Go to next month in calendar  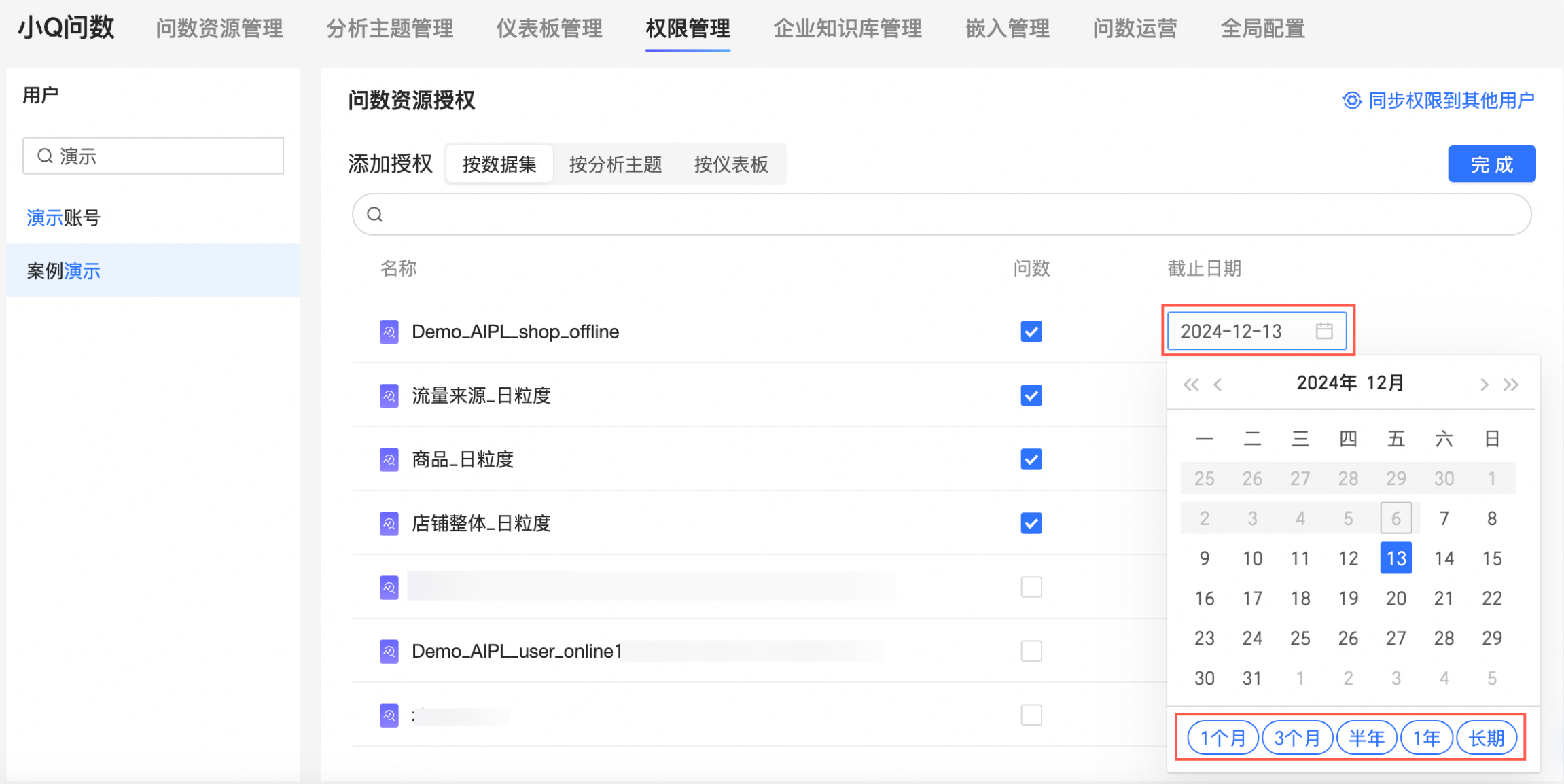point(1484,385)
